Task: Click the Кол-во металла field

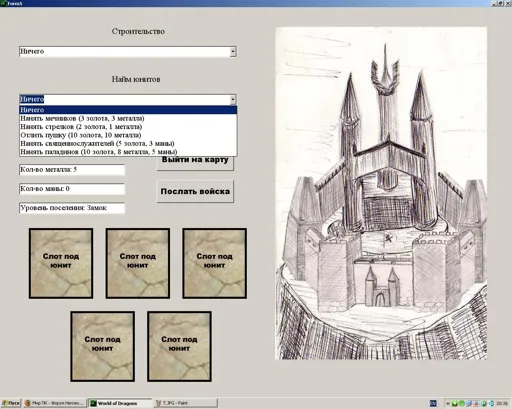Action: [x=72, y=170]
